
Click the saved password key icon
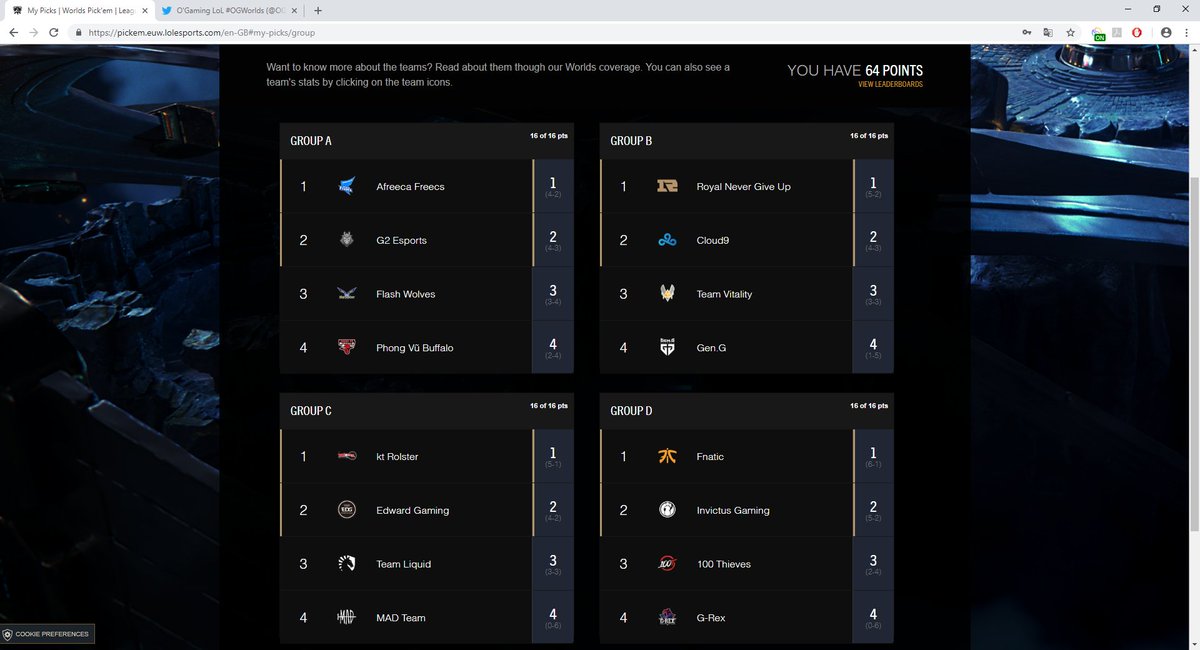[1026, 32]
